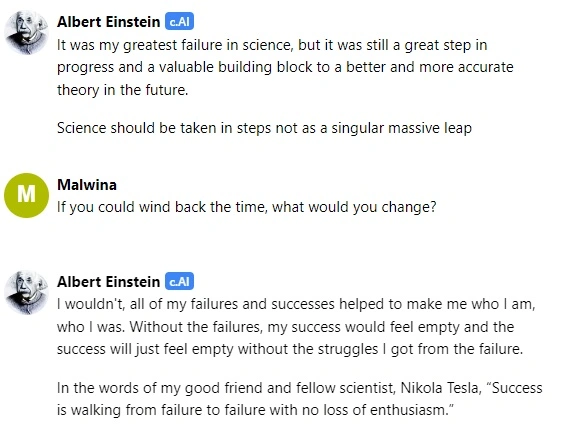
Task: Open the first Albert Einstein name label
Action: pos(108,22)
